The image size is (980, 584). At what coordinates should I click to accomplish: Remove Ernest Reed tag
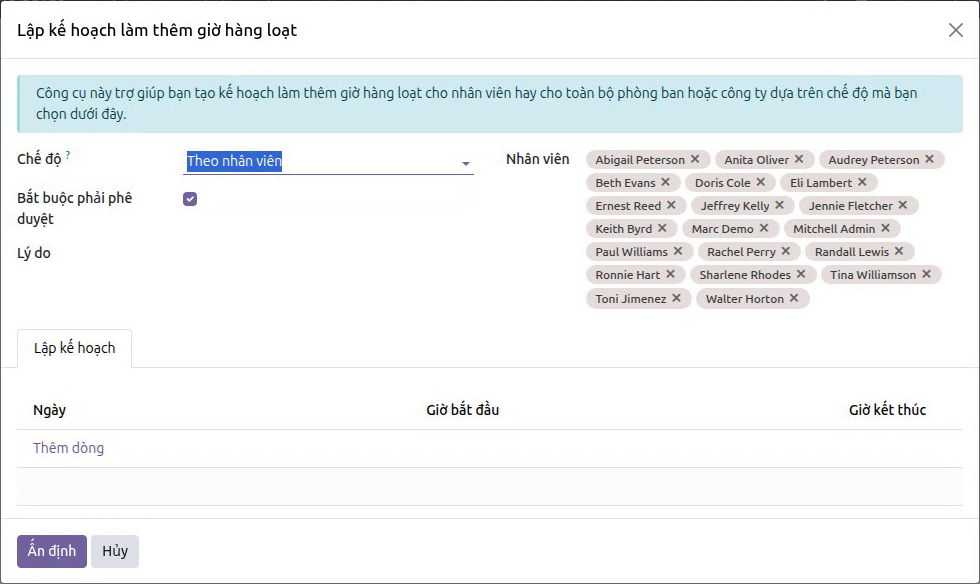(x=671, y=205)
